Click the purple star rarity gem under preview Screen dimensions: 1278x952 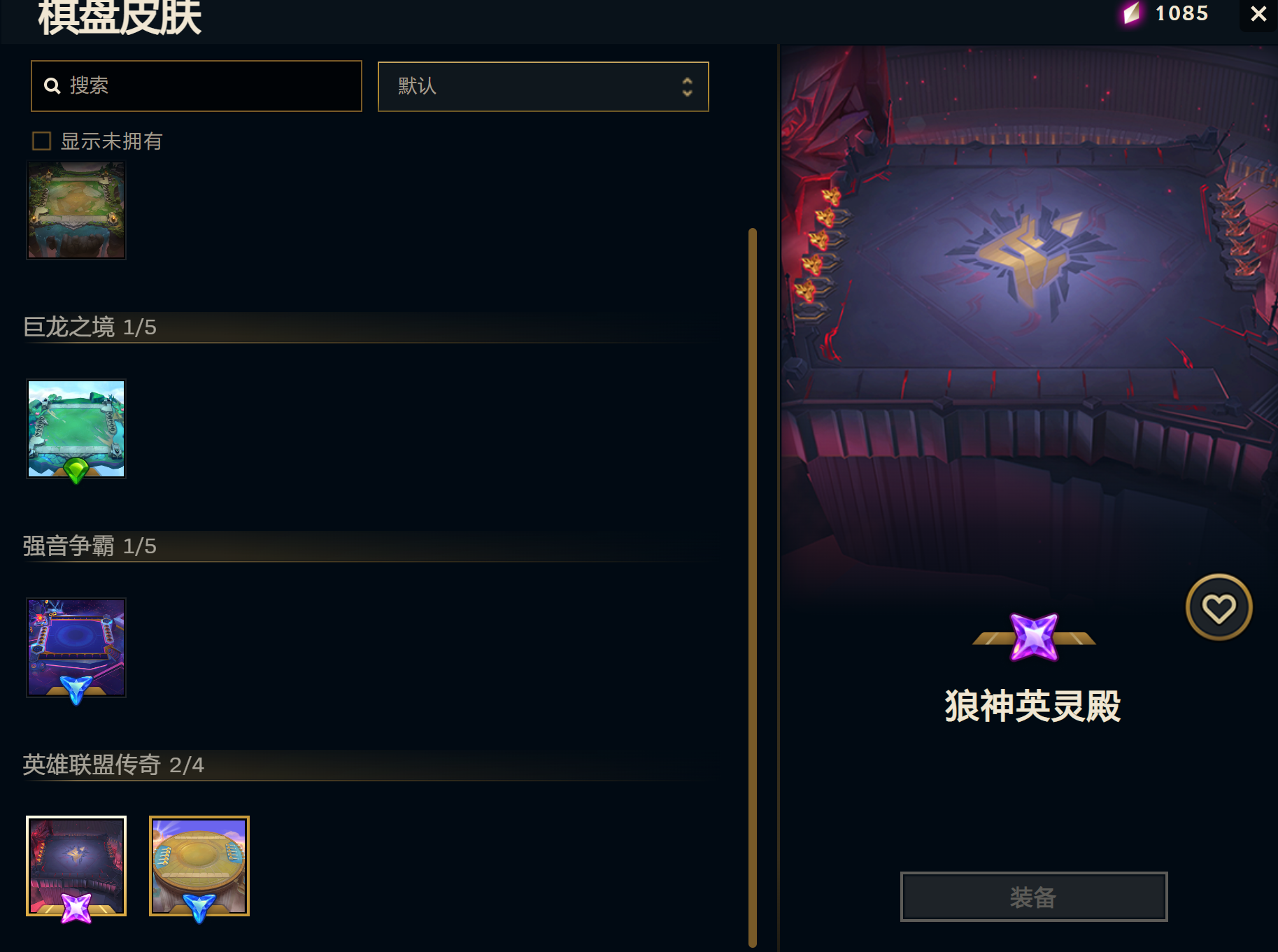1034,637
